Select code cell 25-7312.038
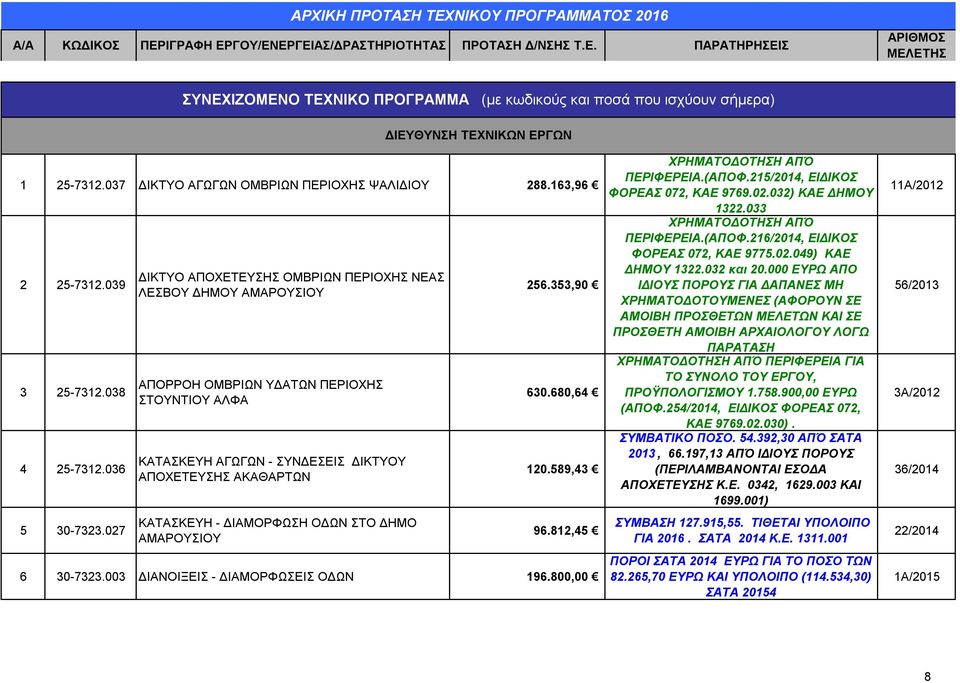This screenshot has width=960, height=683. pyautogui.click(x=91, y=392)
